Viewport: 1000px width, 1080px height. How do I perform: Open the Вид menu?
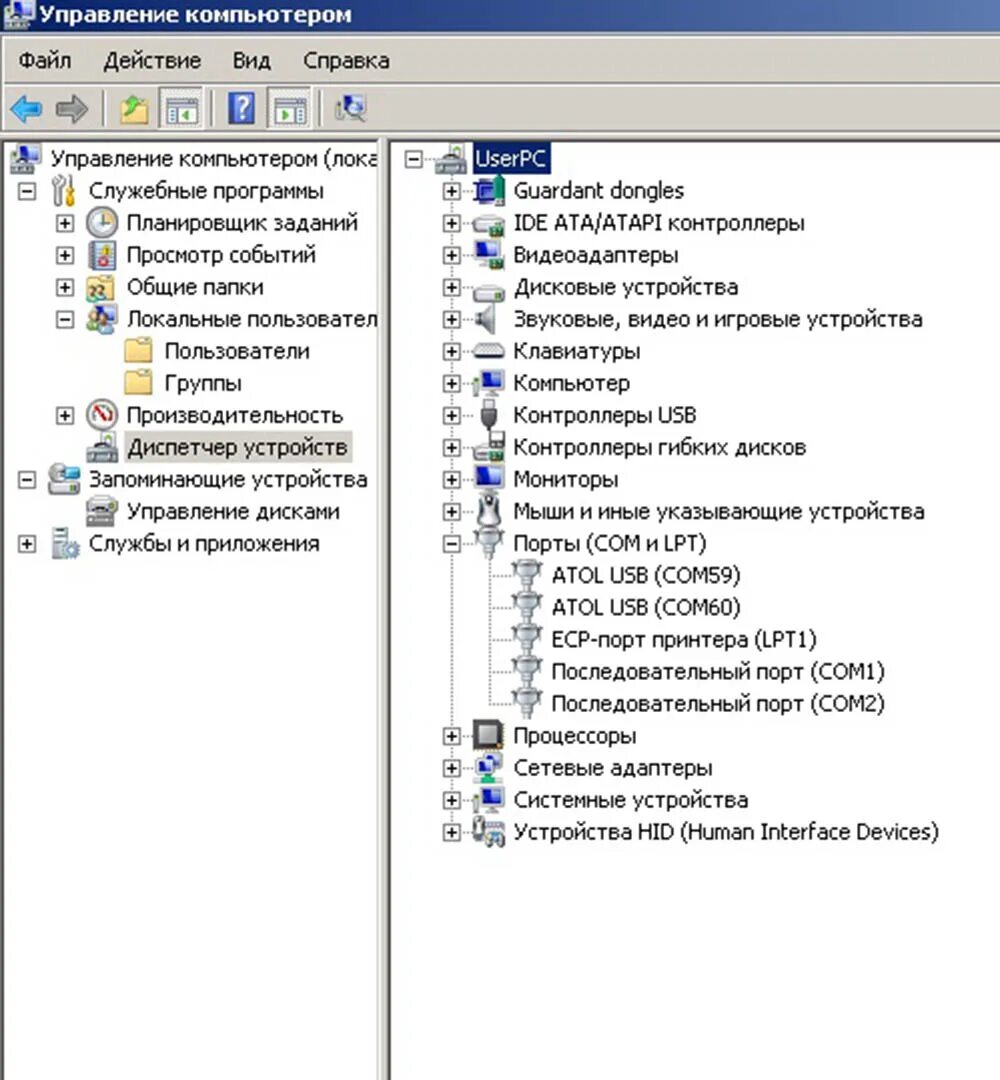click(x=251, y=61)
